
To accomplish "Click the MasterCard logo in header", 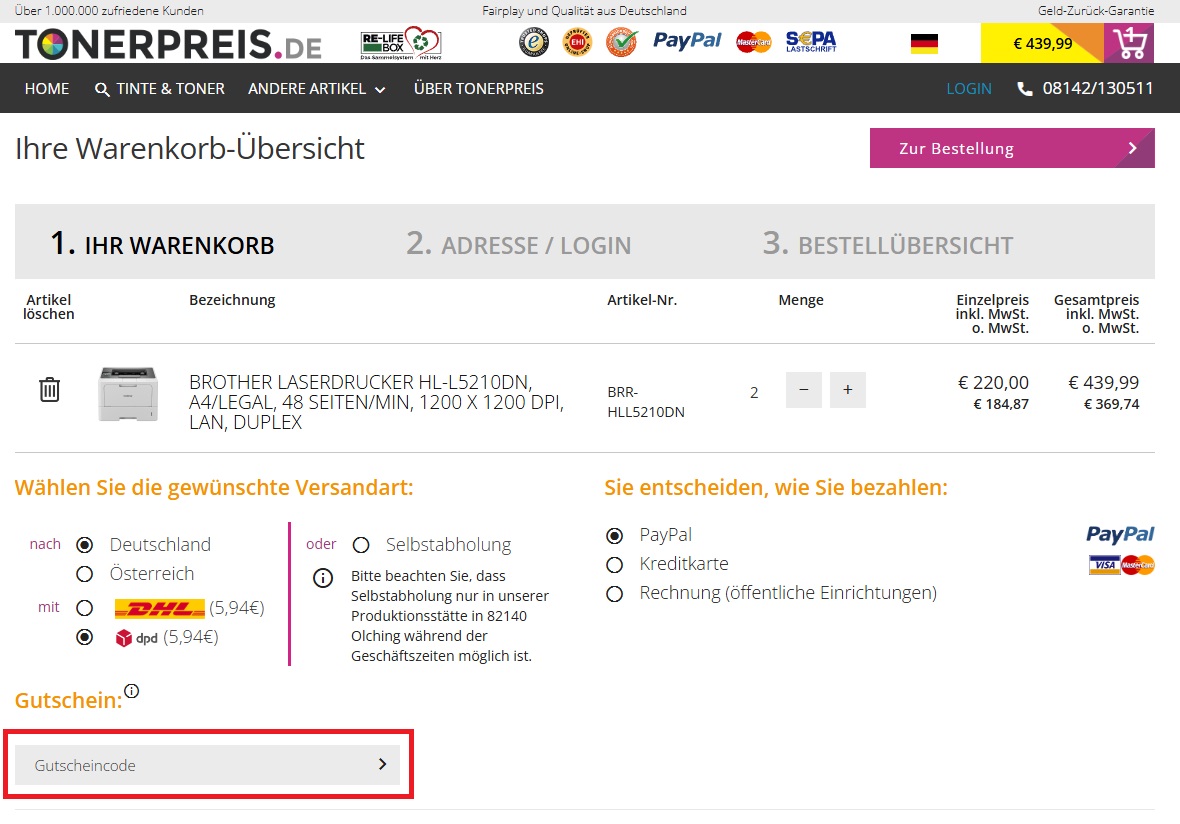I will [x=753, y=42].
